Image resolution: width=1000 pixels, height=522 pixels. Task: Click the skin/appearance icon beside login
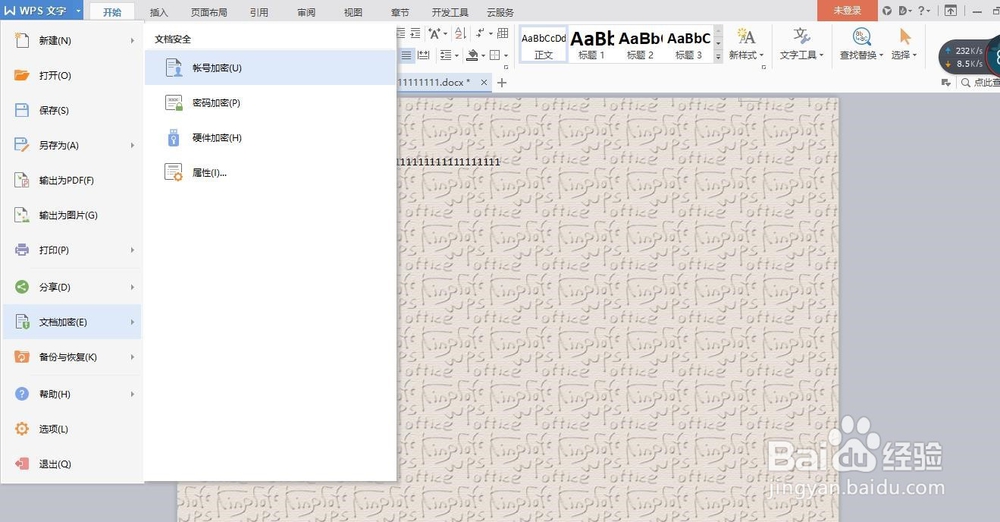887,10
